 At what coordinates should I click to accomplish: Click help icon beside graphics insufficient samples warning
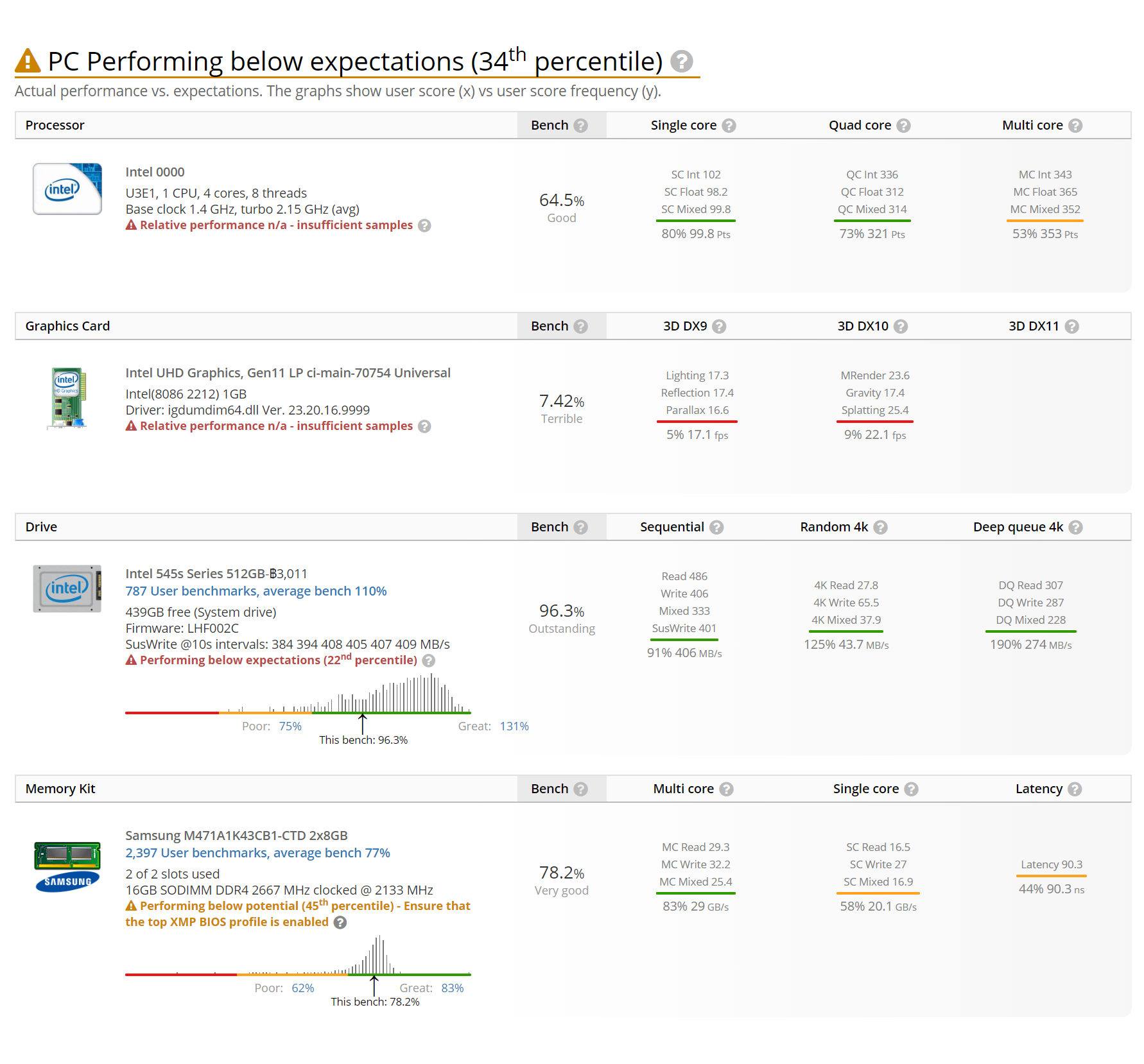point(424,427)
